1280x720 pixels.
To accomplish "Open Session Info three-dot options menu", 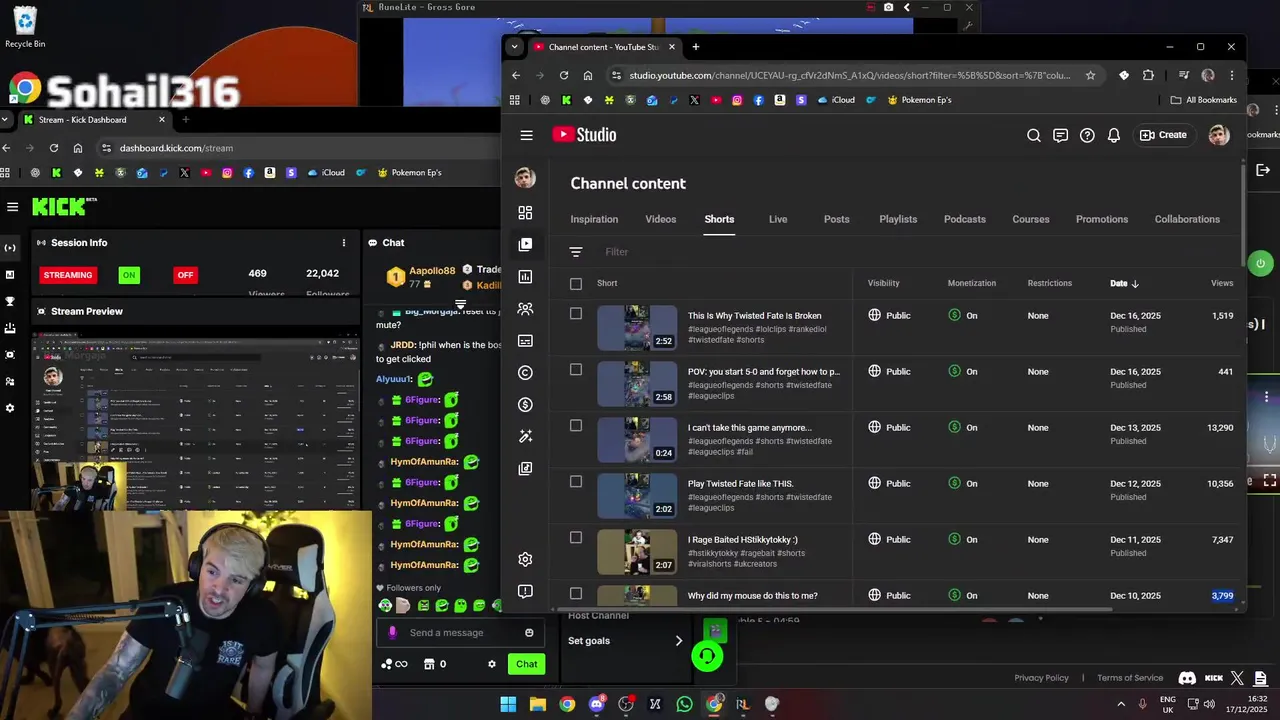I will click(x=343, y=243).
